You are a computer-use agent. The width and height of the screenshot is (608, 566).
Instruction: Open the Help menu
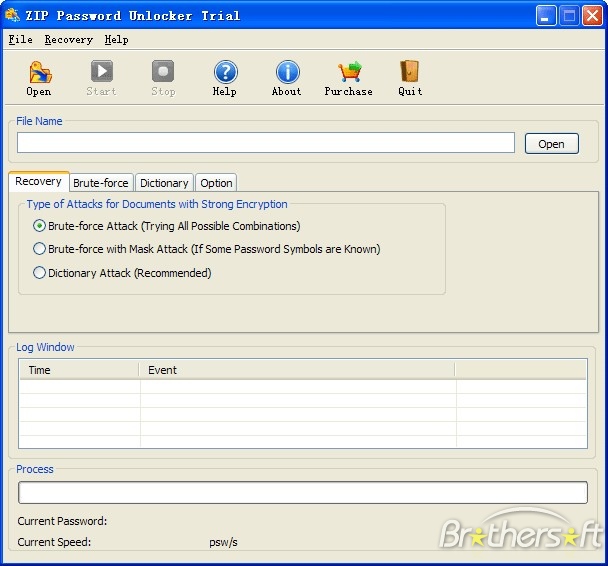tap(116, 40)
